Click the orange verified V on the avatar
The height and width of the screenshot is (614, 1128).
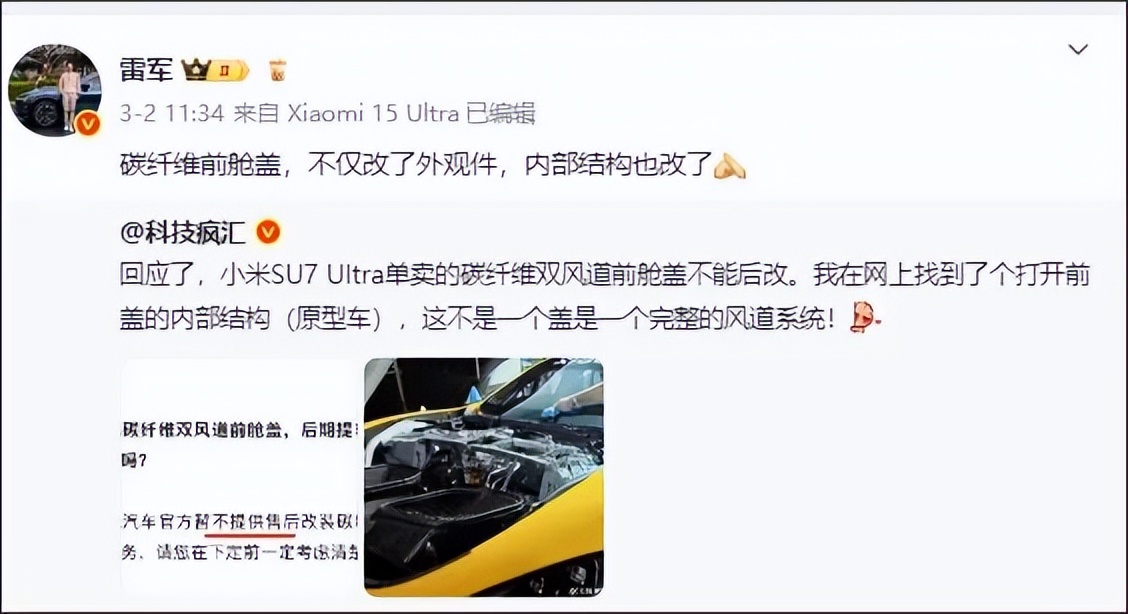[x=88, y=124]
